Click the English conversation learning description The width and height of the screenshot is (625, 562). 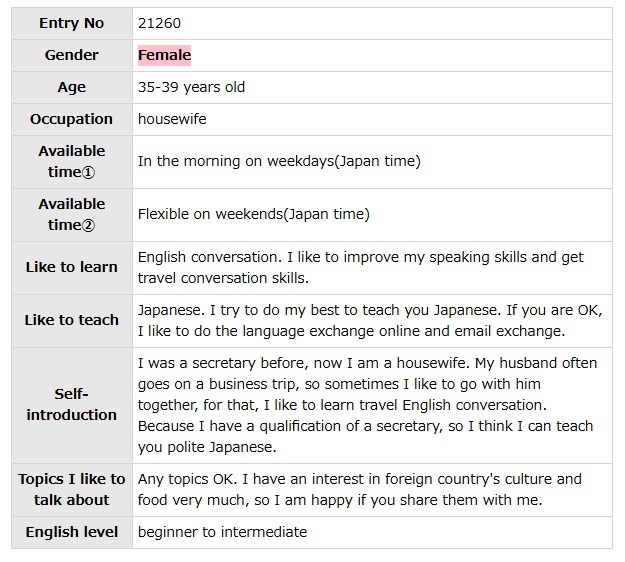(x=360, y=267)
